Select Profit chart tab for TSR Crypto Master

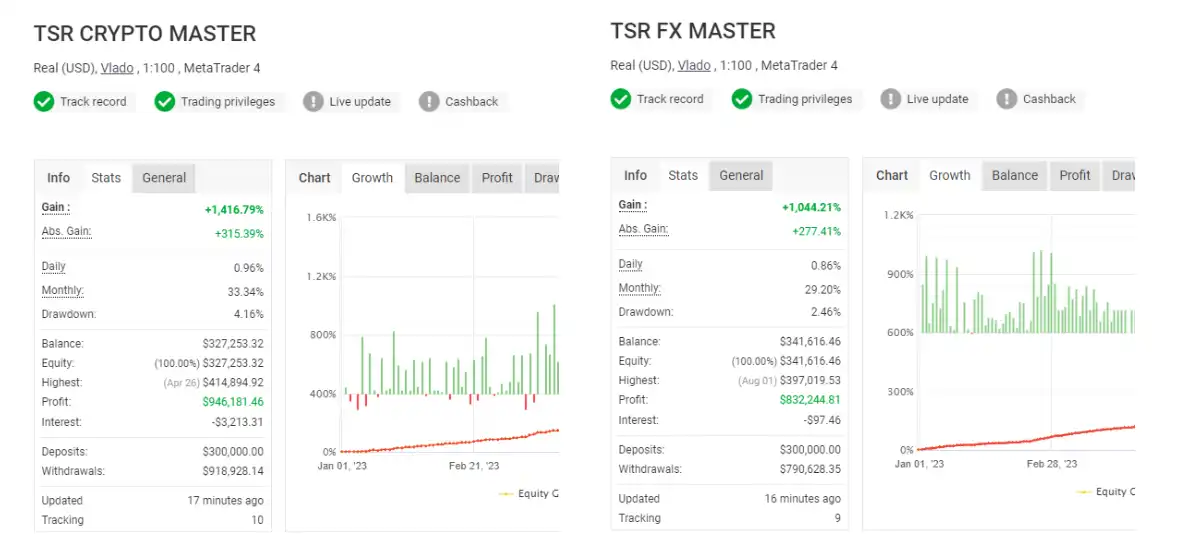pyautogui.click(x=497, y=178)
